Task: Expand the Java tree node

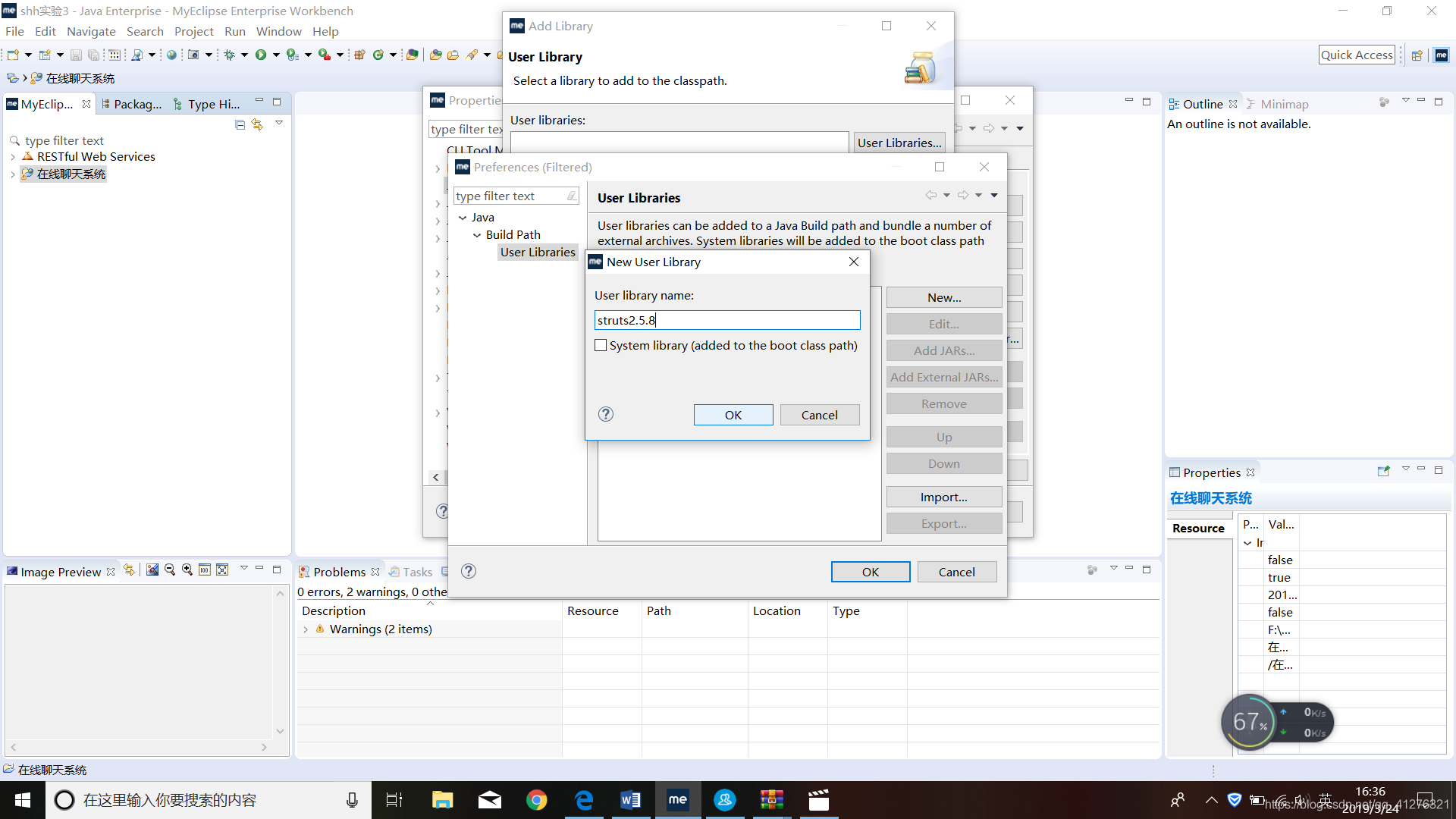Action: click(461, 216)
